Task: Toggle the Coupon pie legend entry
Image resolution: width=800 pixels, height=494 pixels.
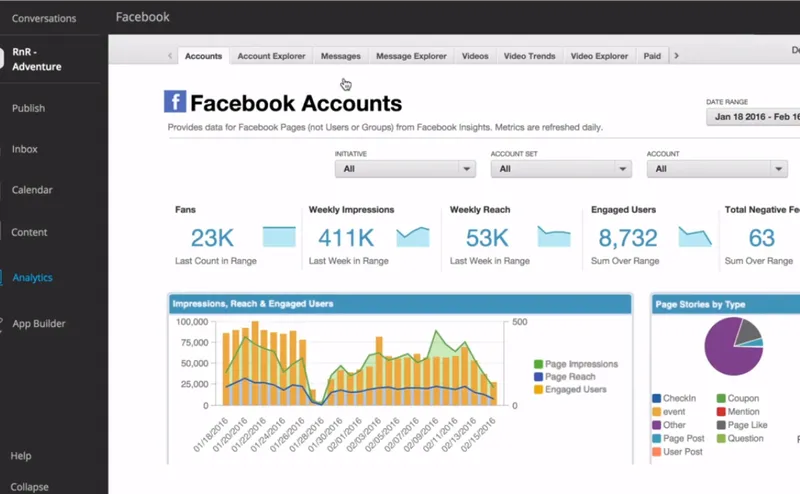Action: 738,398
